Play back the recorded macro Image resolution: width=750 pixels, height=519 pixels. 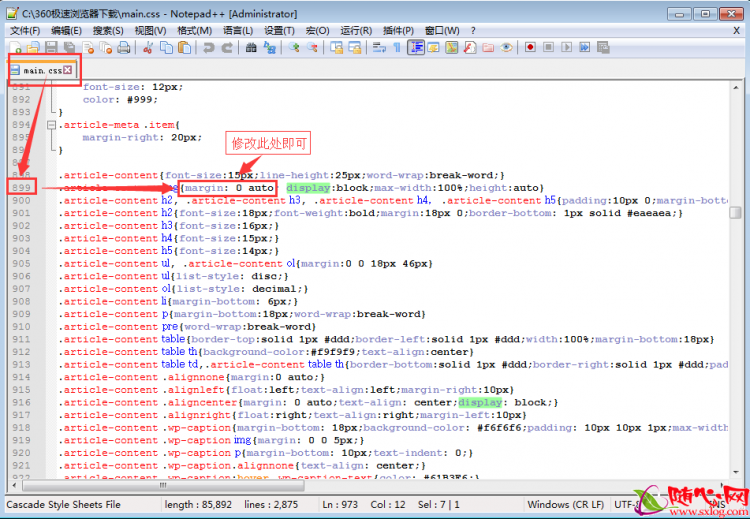pos(566,47)
